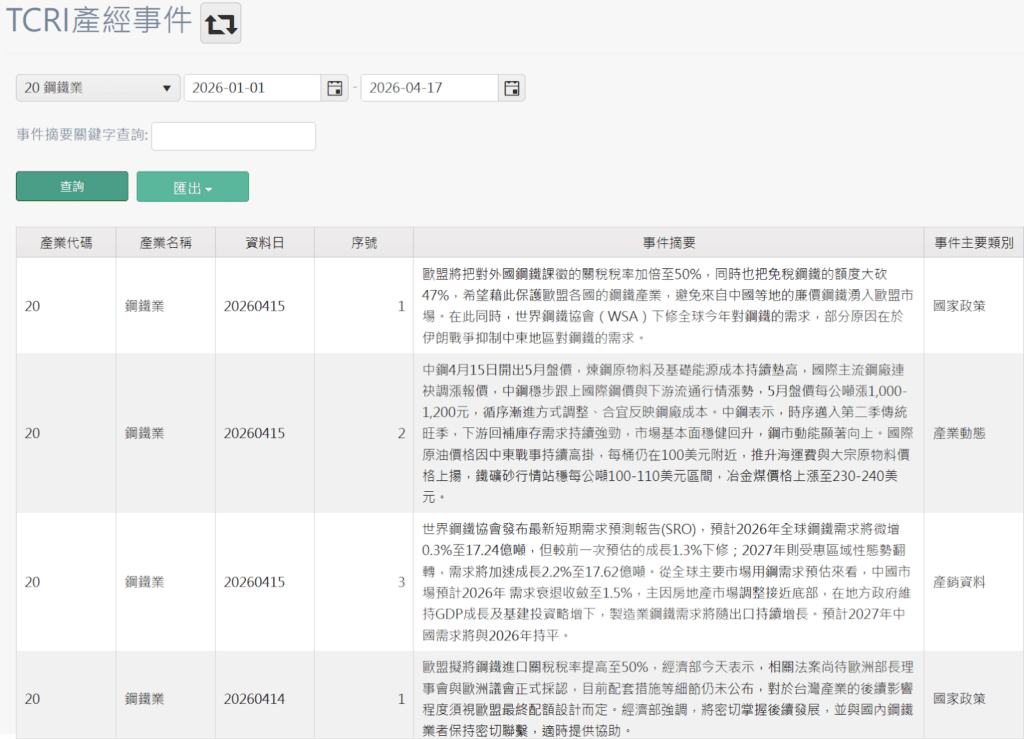Click the 事件摘要關鍵字查詢 keyword input field

[x=233, y=136]
